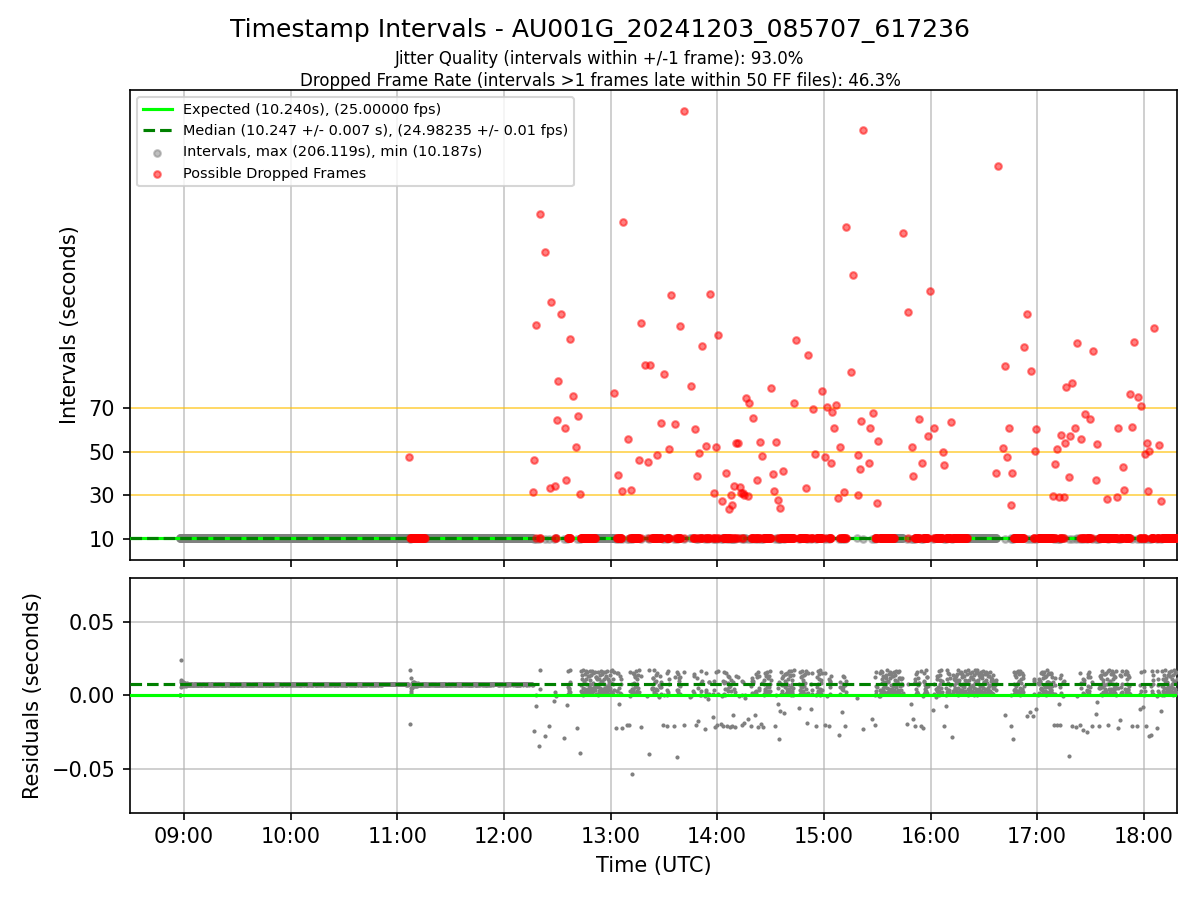Click the dashed green Median legend line sample

(158, 130)
